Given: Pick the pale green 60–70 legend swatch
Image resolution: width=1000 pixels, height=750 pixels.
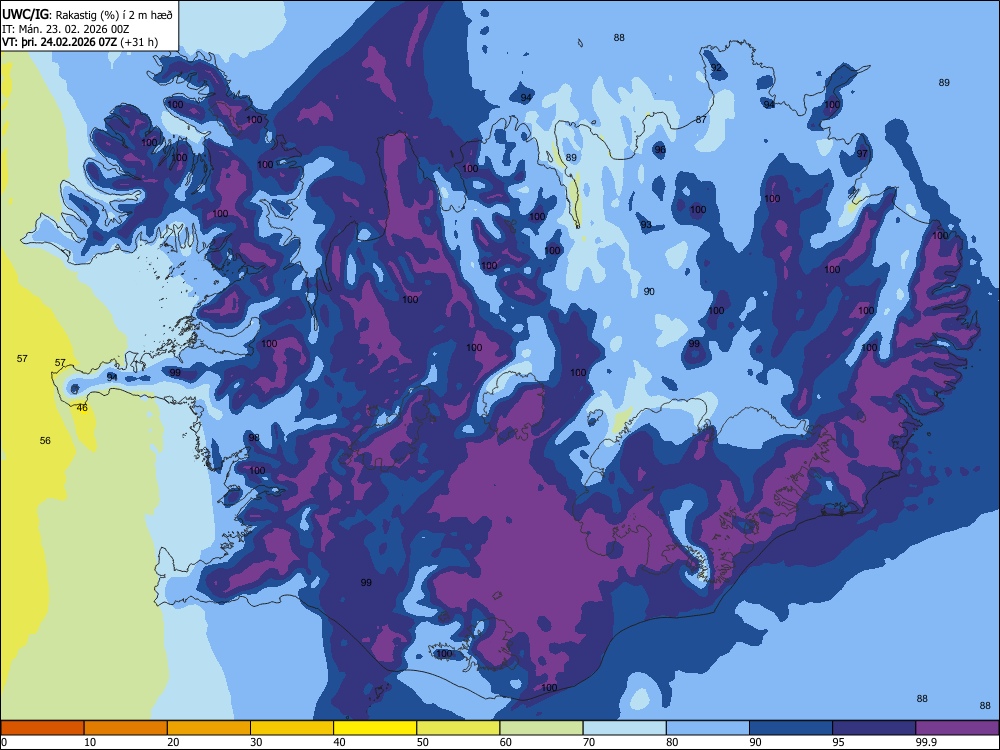Looking at the screenshot, I should [541, 728].
